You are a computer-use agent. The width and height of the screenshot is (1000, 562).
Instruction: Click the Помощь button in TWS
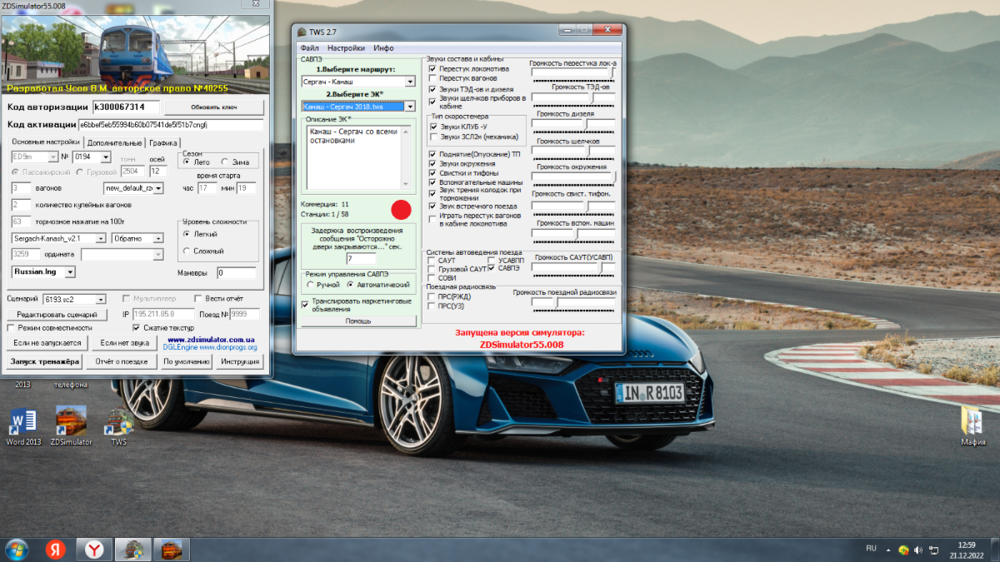pos(358,321)
